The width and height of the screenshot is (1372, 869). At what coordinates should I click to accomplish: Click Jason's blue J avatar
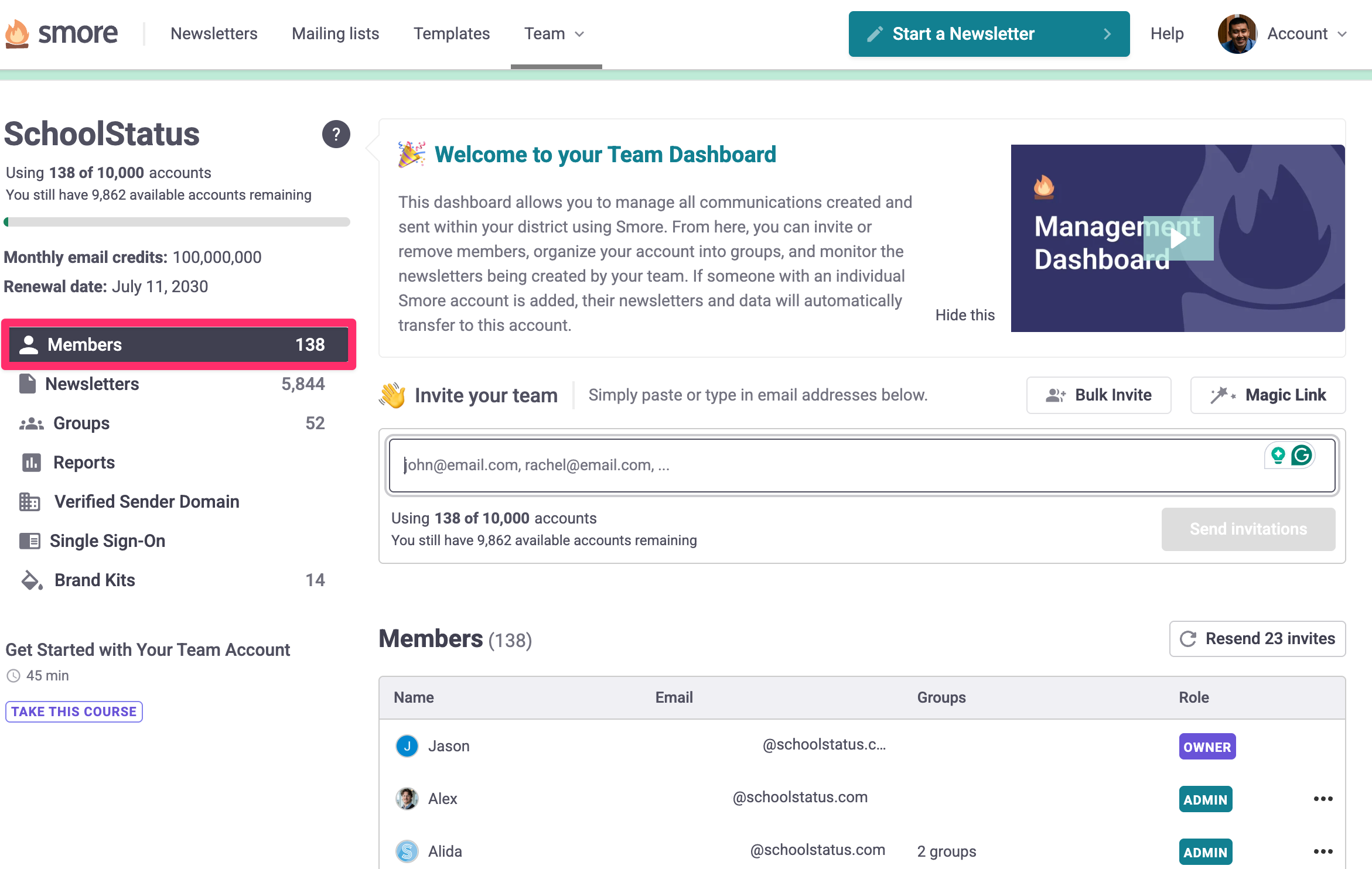point(407,746)
